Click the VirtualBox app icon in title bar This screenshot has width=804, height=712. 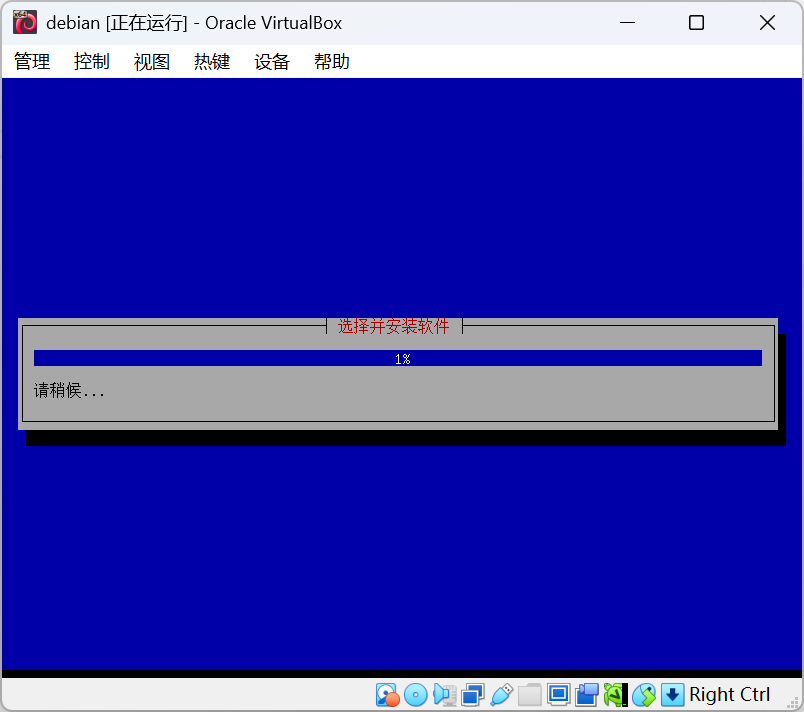[x=25, y=23]
